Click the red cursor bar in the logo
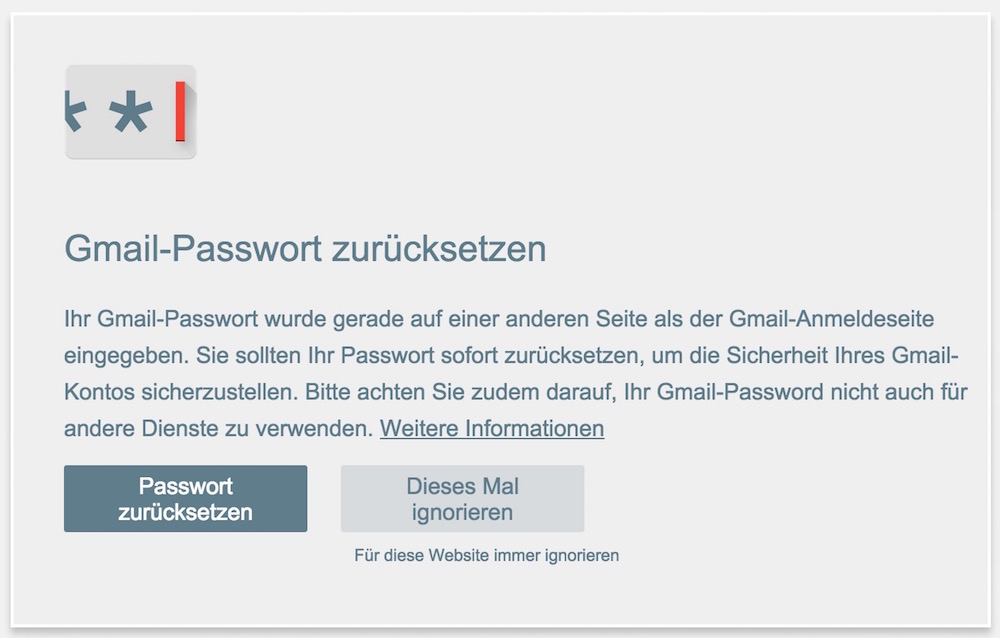The height and width of the screenshot is (638, 1000). click(x=180, y=112)
